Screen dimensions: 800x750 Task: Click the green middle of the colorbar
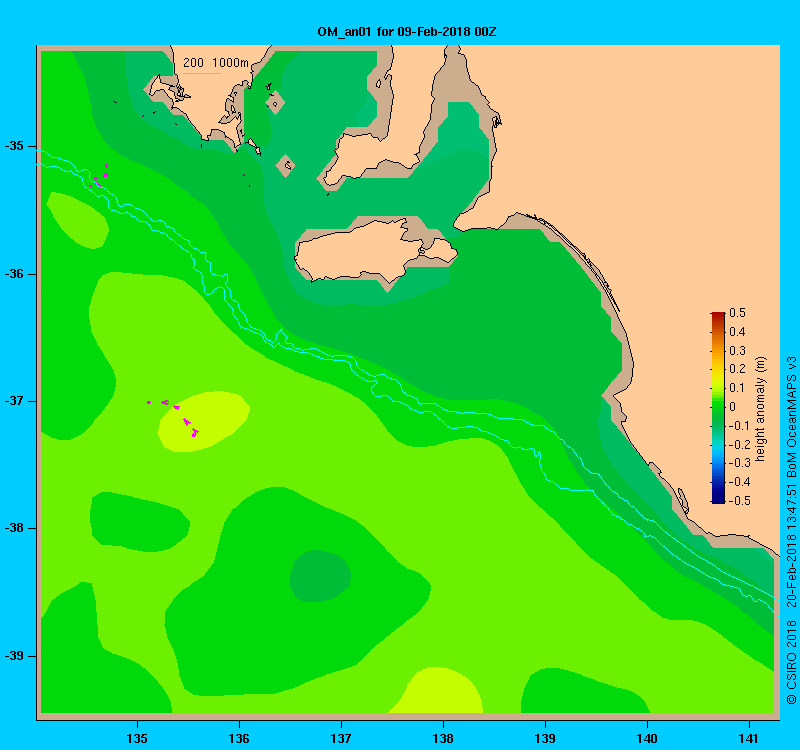click(718, 407)
